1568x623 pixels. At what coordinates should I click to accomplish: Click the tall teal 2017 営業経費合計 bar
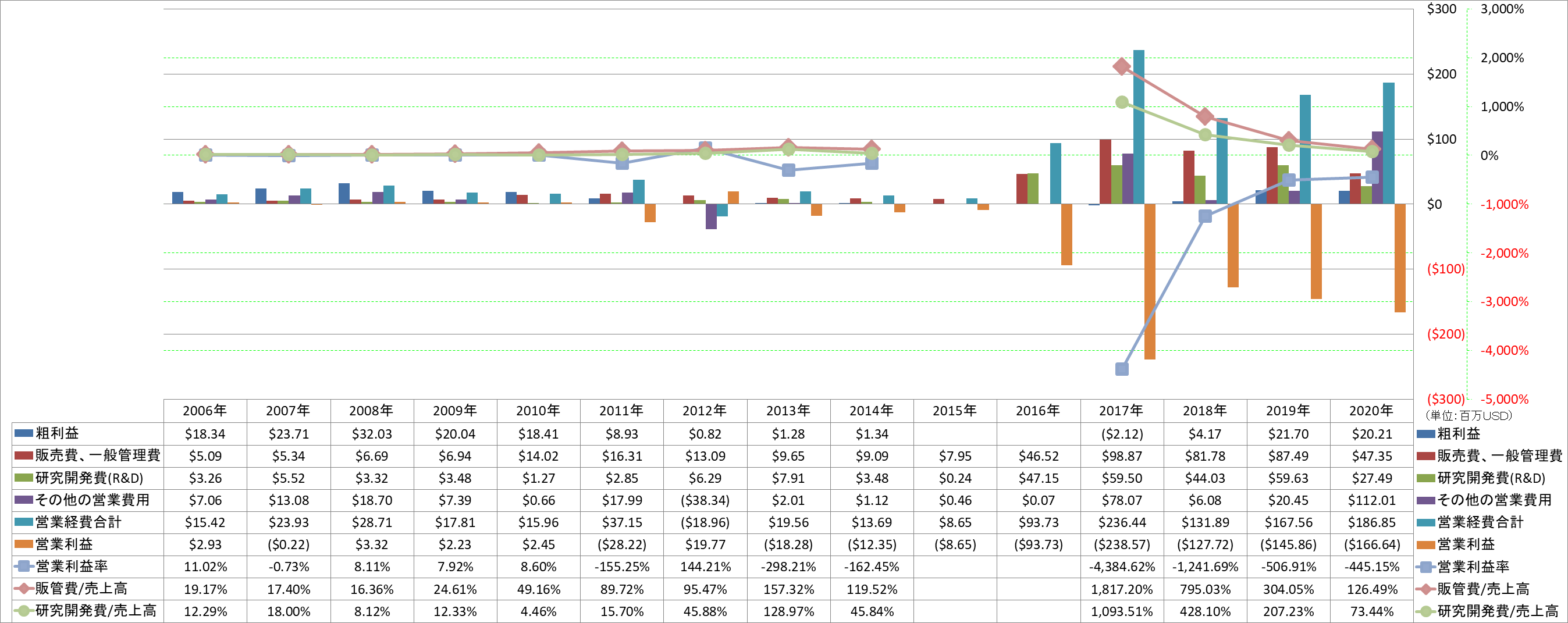(x=1138, y=127)
